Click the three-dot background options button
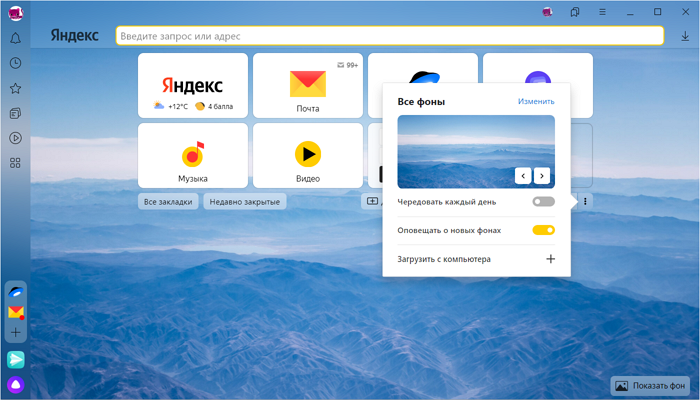 point(585,202)
